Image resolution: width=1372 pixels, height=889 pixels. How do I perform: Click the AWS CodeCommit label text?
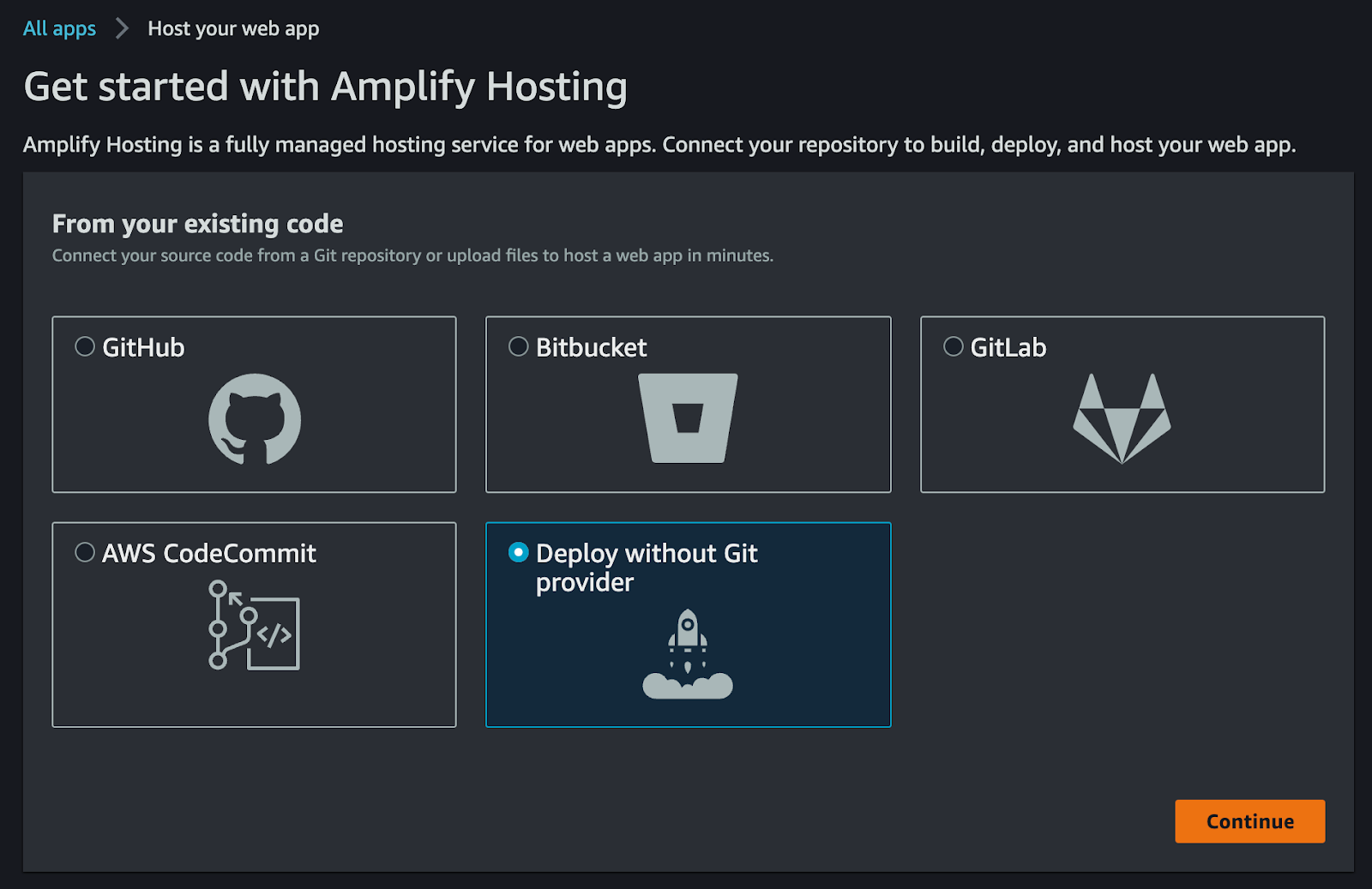point(209,553)
